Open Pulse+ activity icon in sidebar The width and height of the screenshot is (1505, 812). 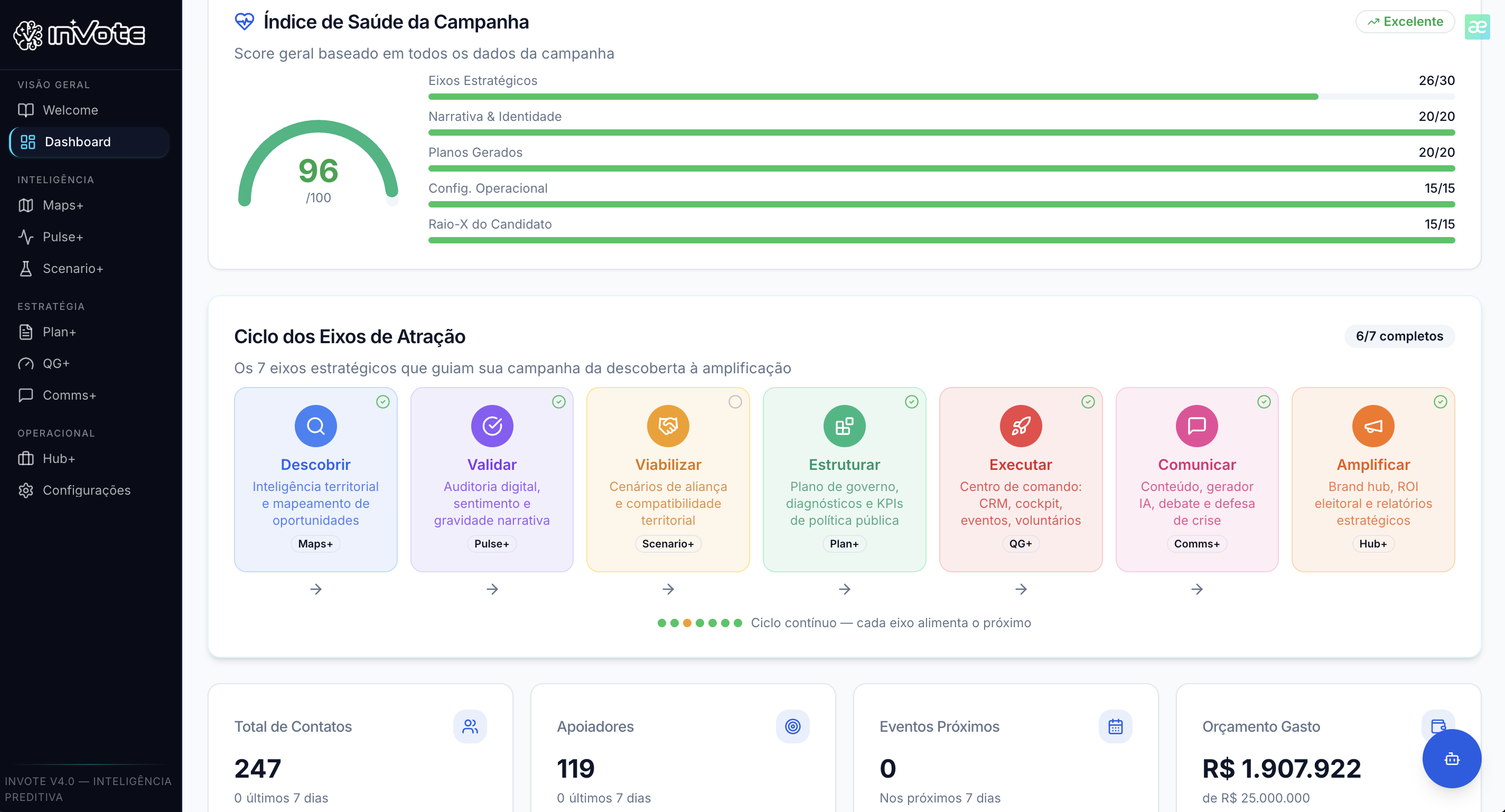coord(26,237)
